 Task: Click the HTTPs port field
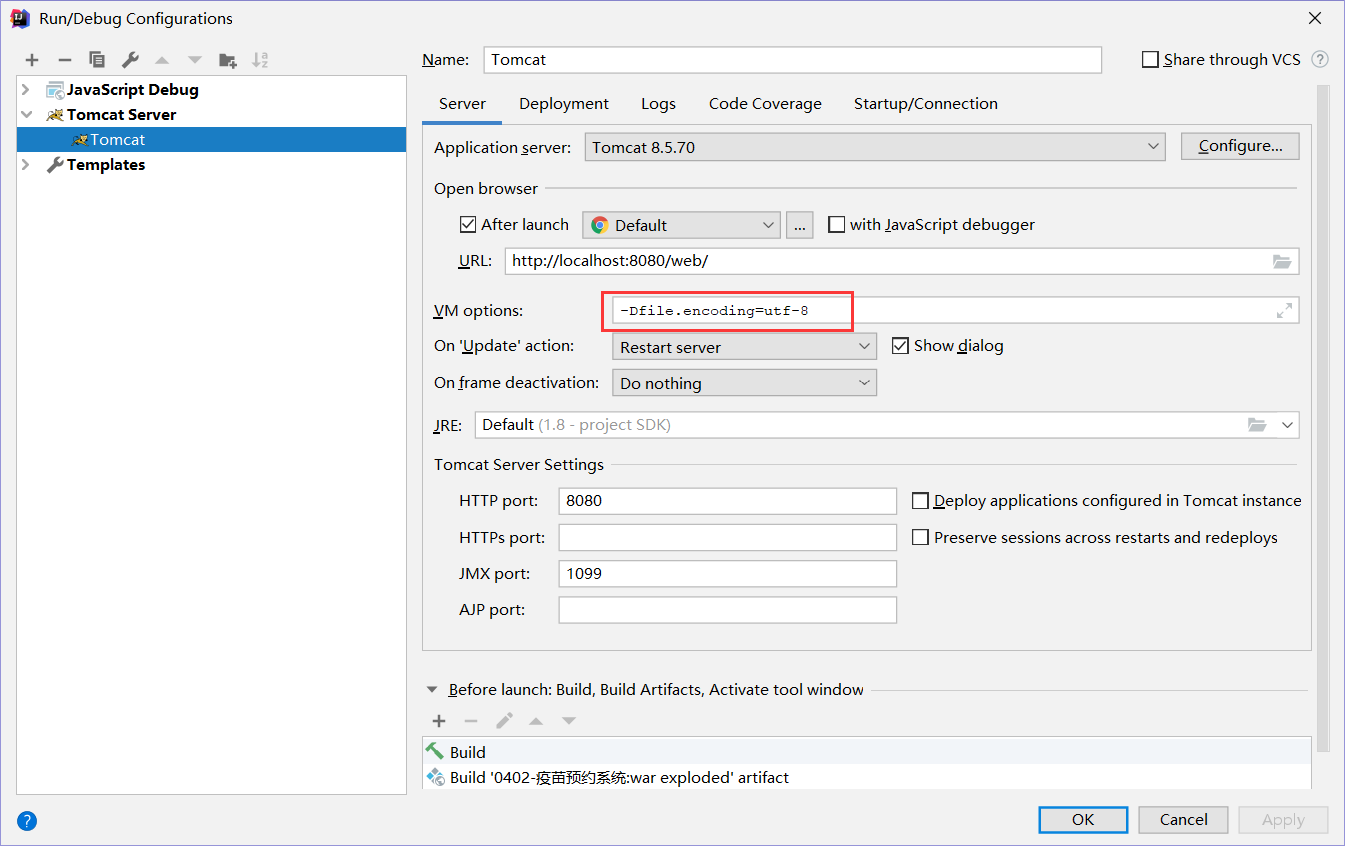pyautogui.click(x=728, y=538)
